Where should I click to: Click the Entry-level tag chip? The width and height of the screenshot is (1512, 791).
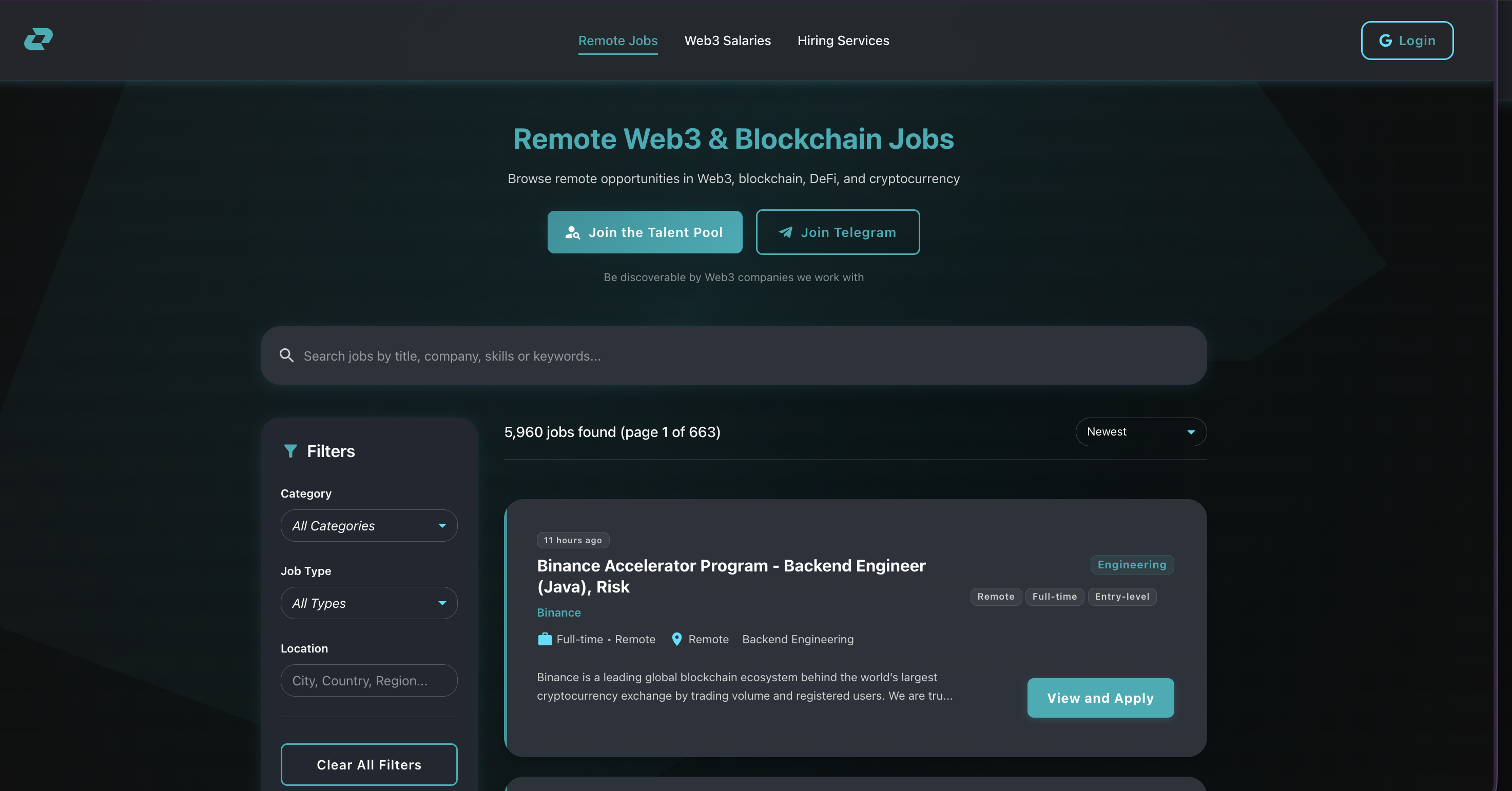[x=1121, y=597]
